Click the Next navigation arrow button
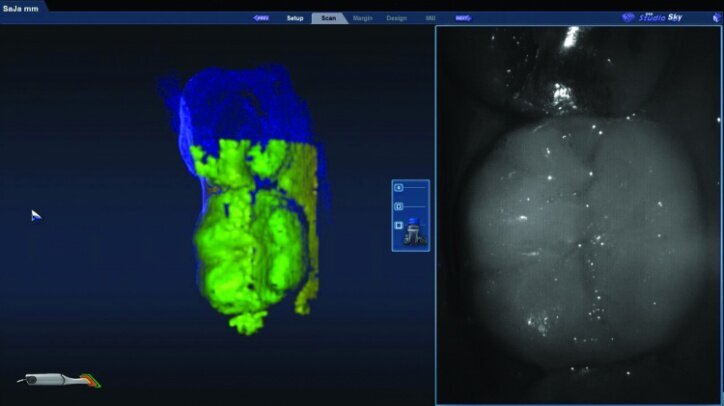The image size is (724, 406). [x=462, y=18]
